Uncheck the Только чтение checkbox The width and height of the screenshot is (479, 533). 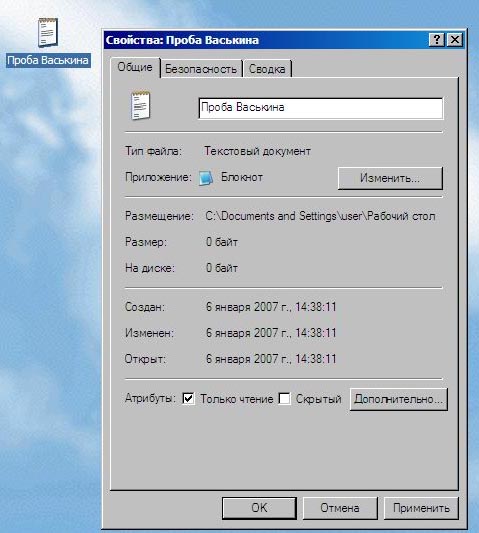[x=188, y=398]
